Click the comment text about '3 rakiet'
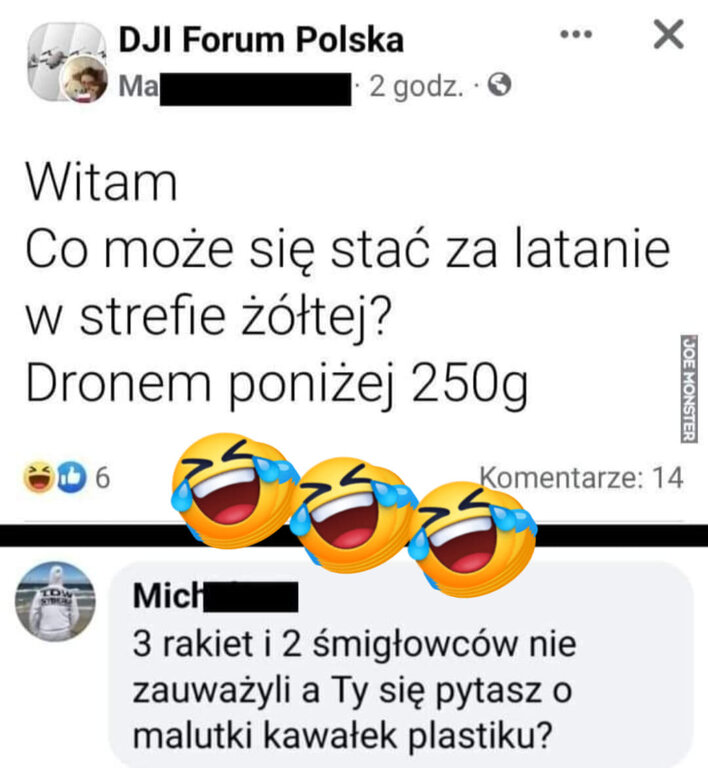Image resolution: width=708 pixels, height=768 pixels. tap(354, 690)
